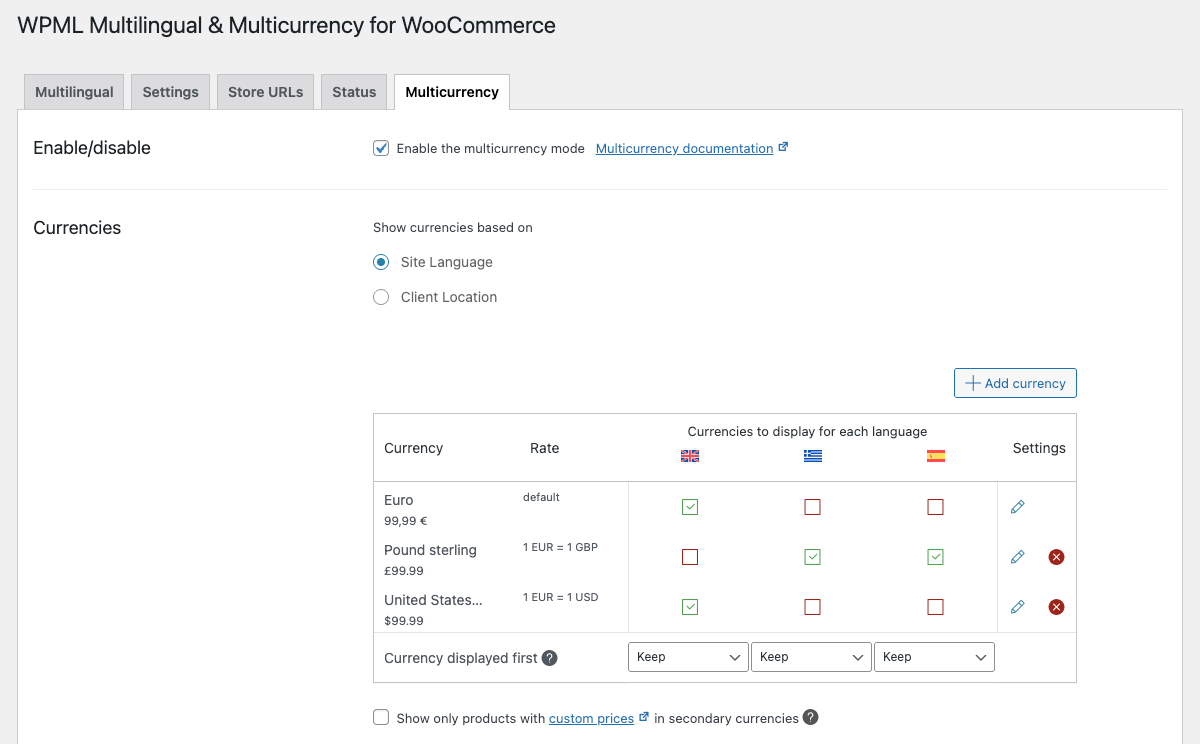Viewport: 1200px width, 744px height.
Task: Click the $99.99 price sample
Action: click(404, 621)
